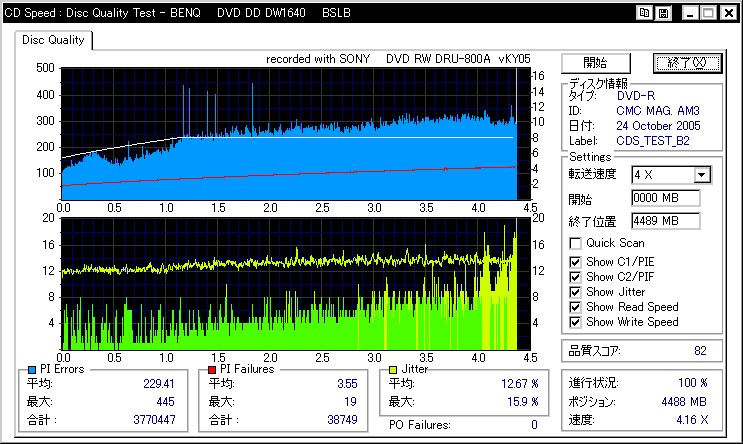
Task: Uncheck Show C1/PIE option
Action: point(575,262)
